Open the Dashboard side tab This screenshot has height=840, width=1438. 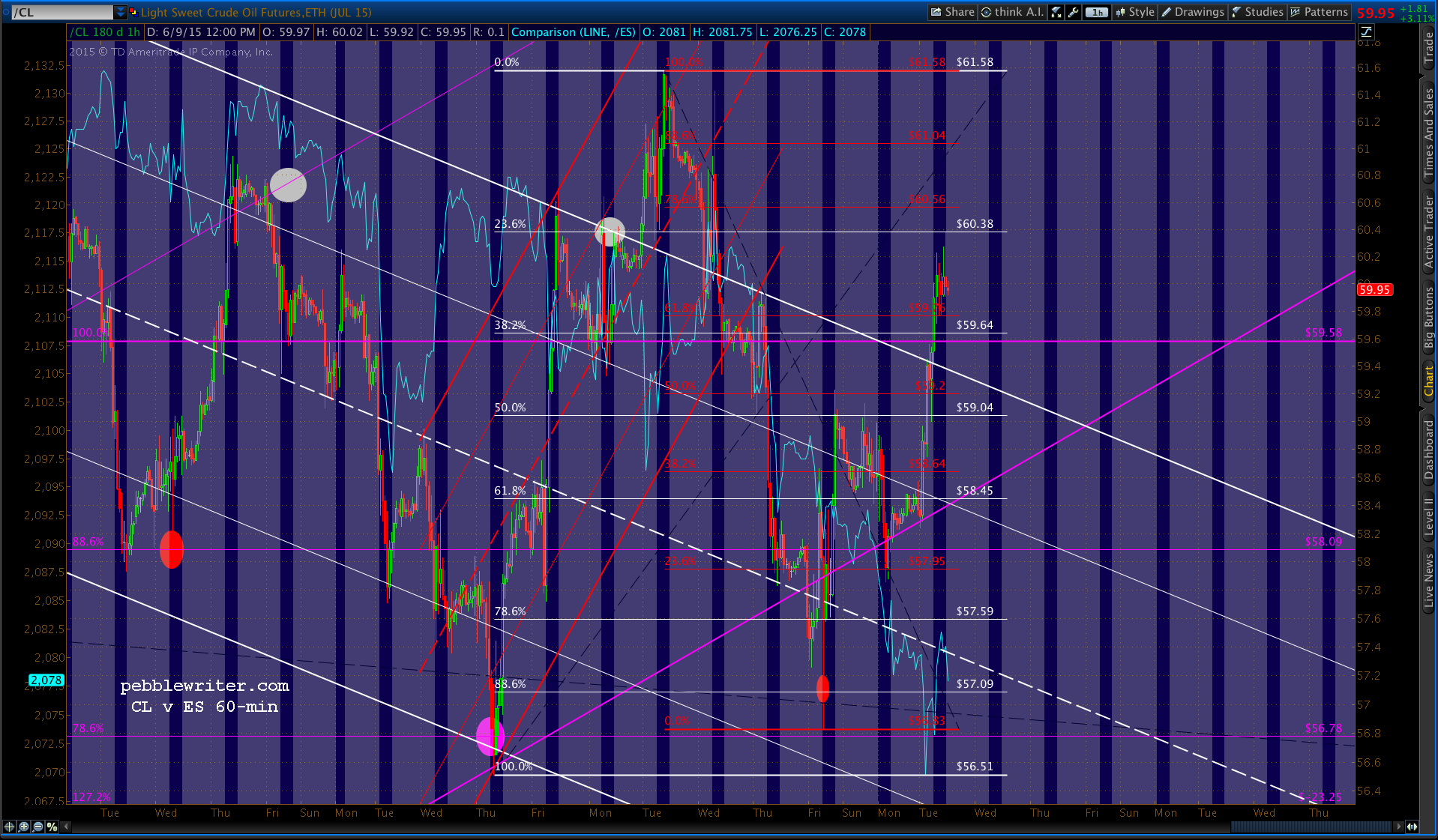click(1429, 450)
